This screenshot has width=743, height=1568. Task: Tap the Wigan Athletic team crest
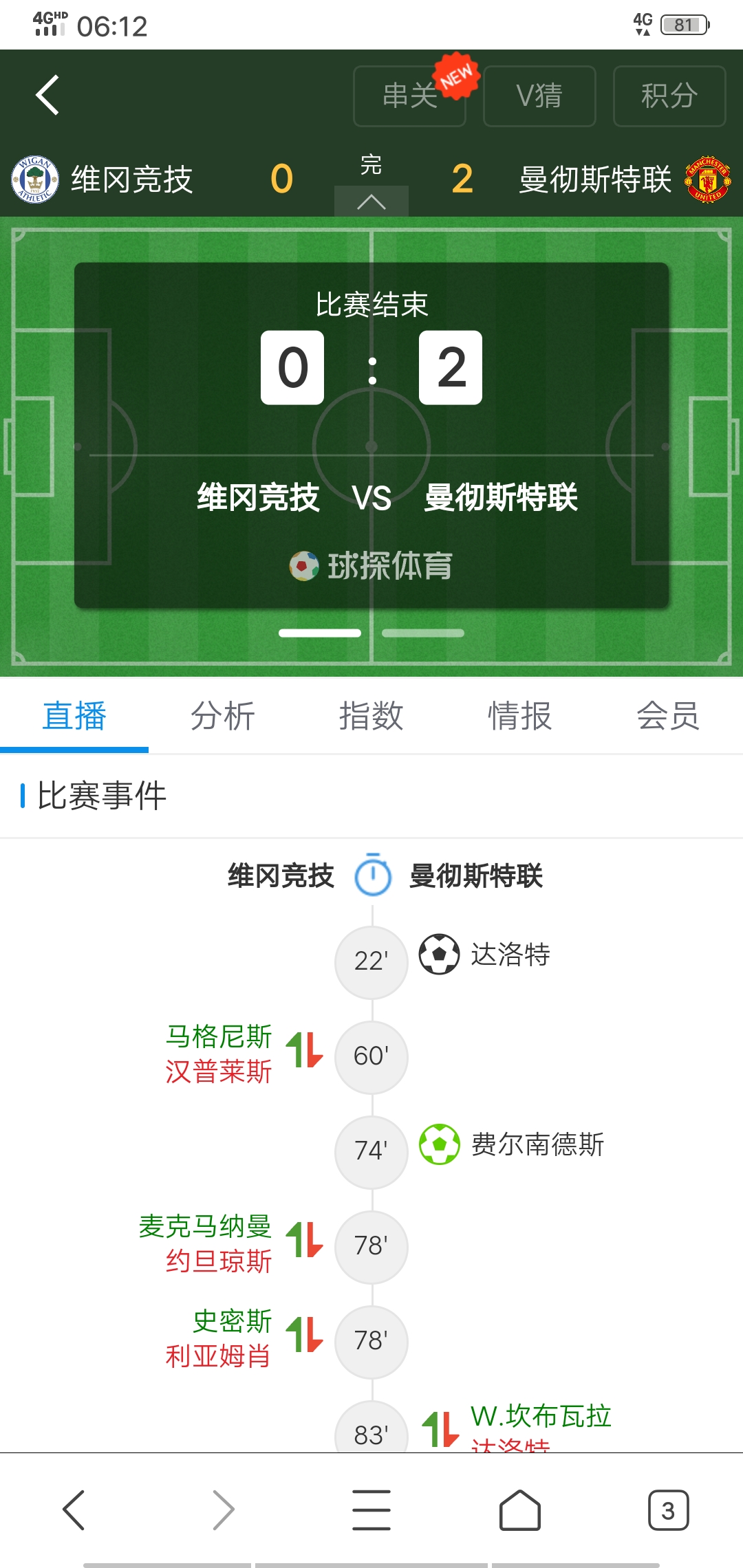(34, 179)
